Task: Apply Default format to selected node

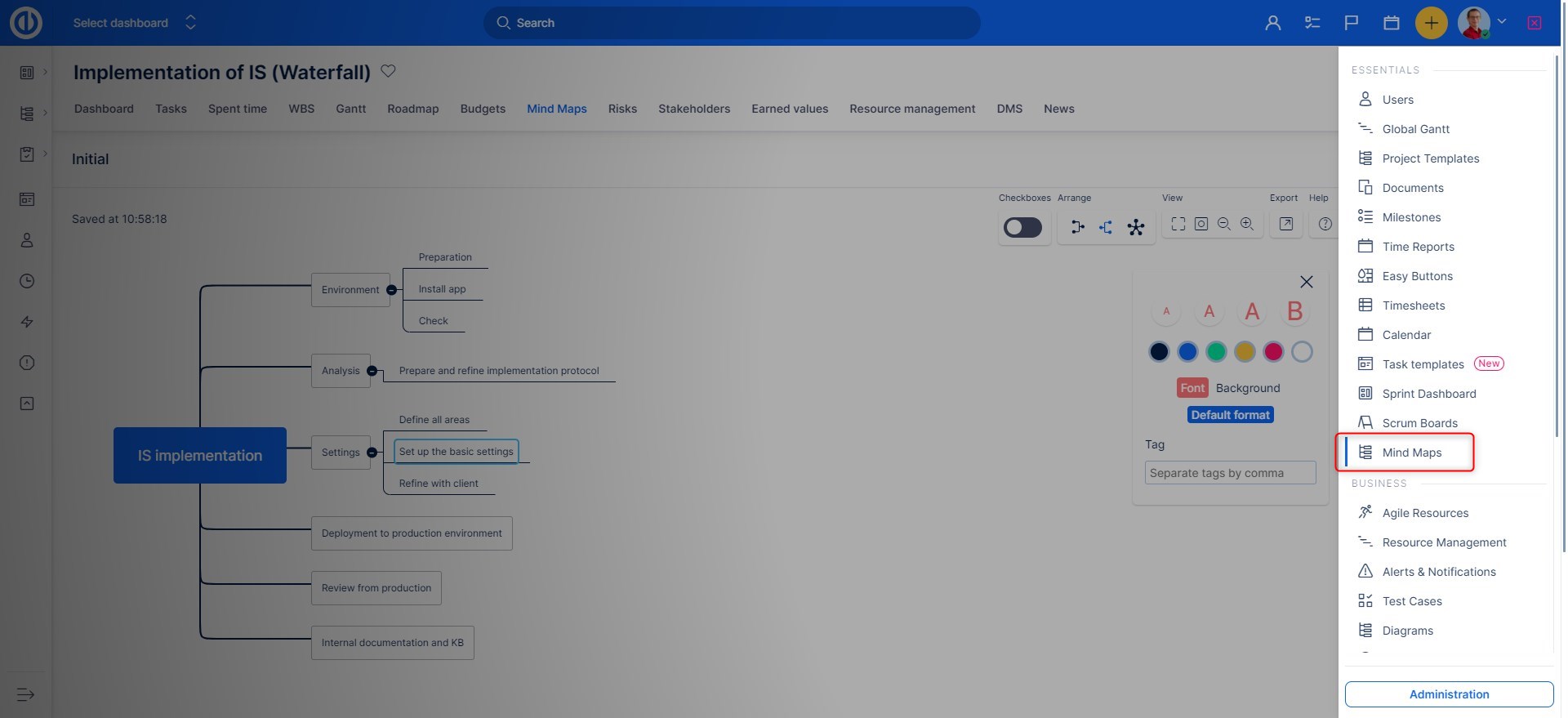Action: [x=1230, y=415]
